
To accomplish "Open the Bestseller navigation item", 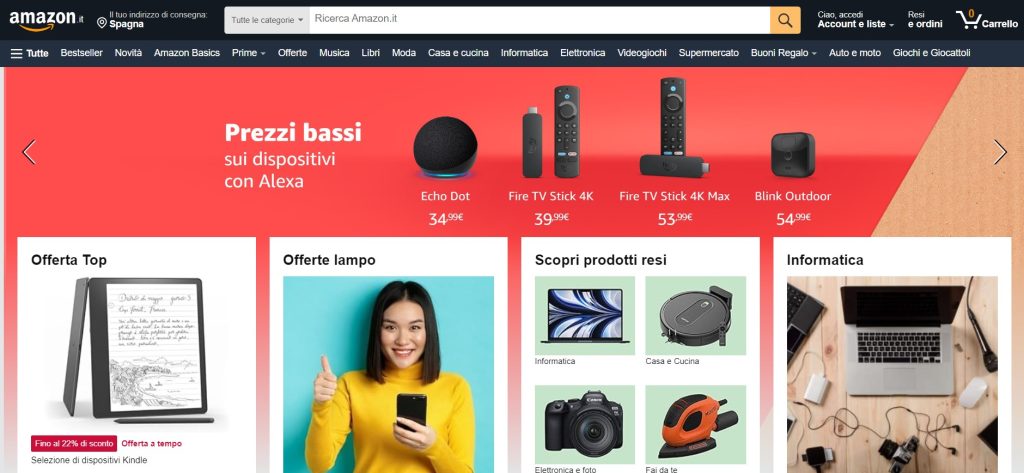I will coord(82,53).
